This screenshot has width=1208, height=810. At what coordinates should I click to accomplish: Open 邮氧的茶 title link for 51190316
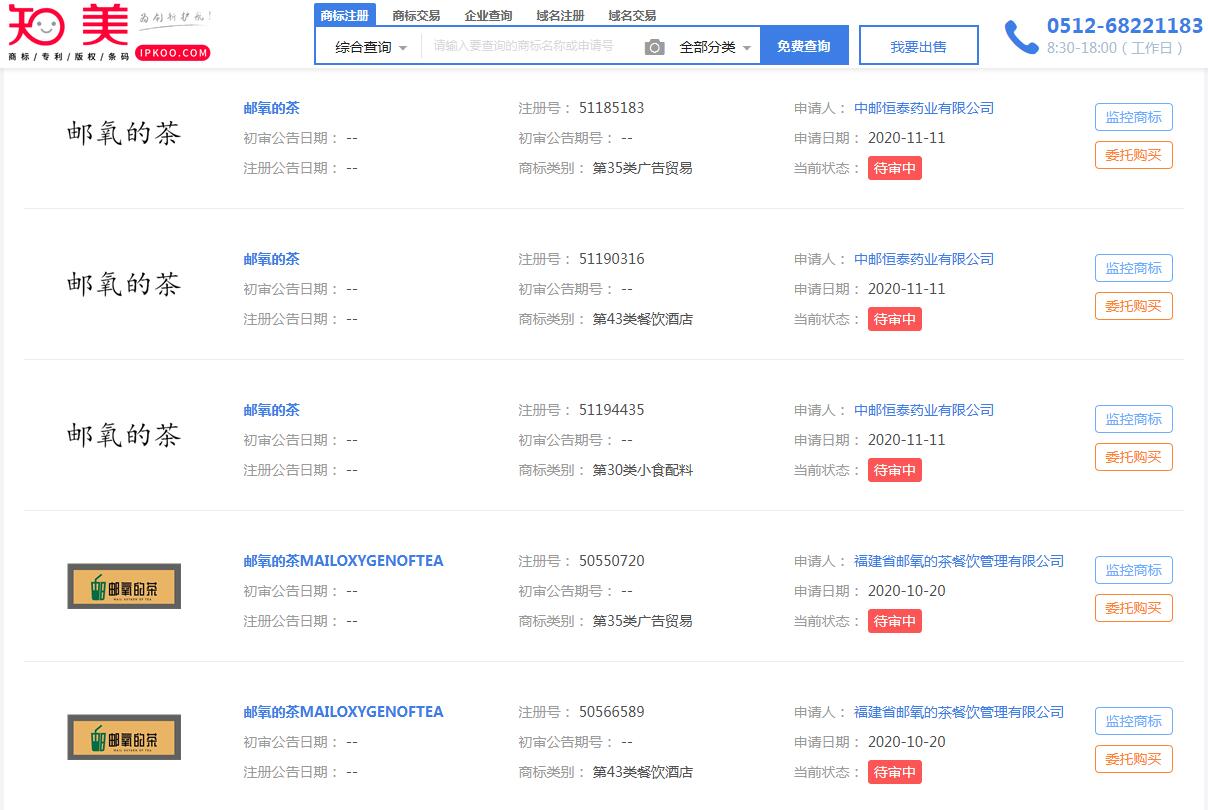[271, 259]
